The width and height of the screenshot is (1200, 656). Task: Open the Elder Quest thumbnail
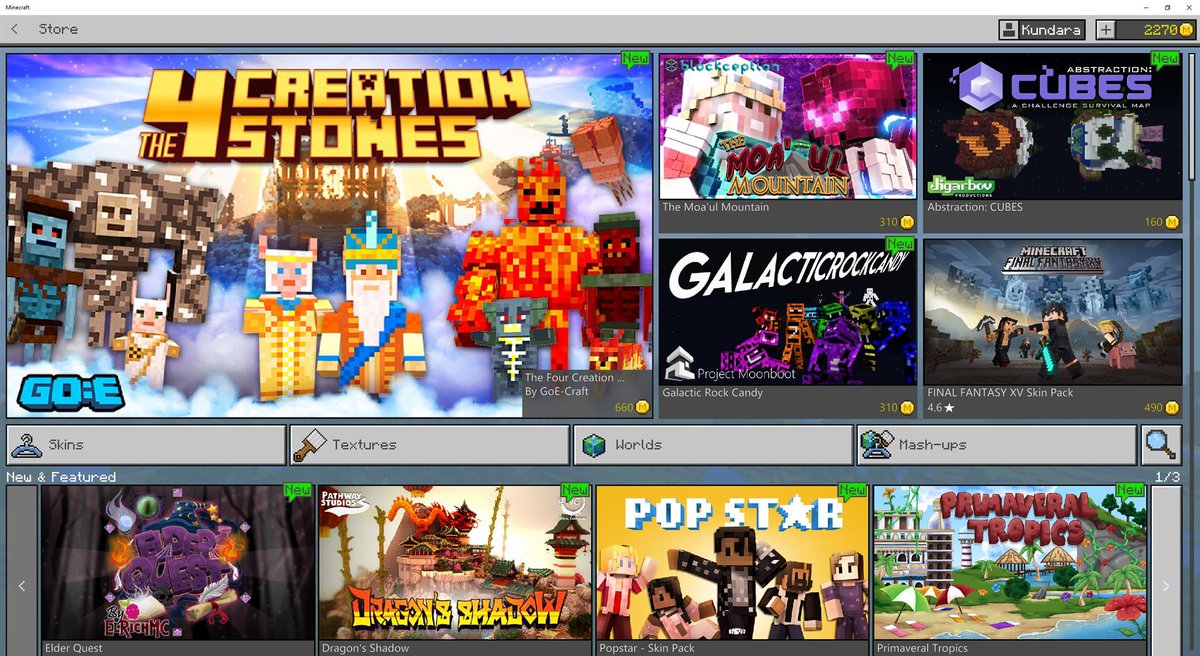click(176, 563)
